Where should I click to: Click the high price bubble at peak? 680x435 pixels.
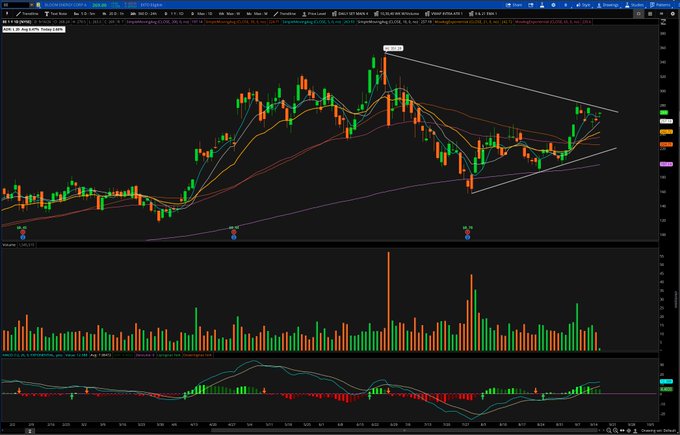point(393,49)
